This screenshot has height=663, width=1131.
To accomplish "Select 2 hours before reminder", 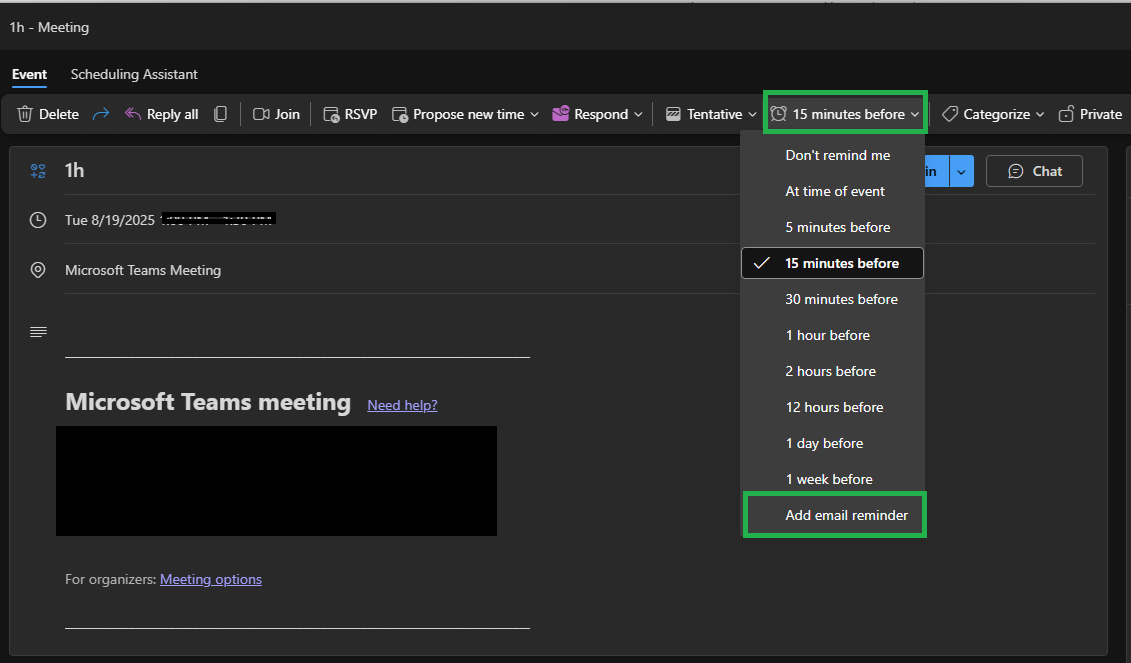I will pyautogui.click(x=832, y=372).
